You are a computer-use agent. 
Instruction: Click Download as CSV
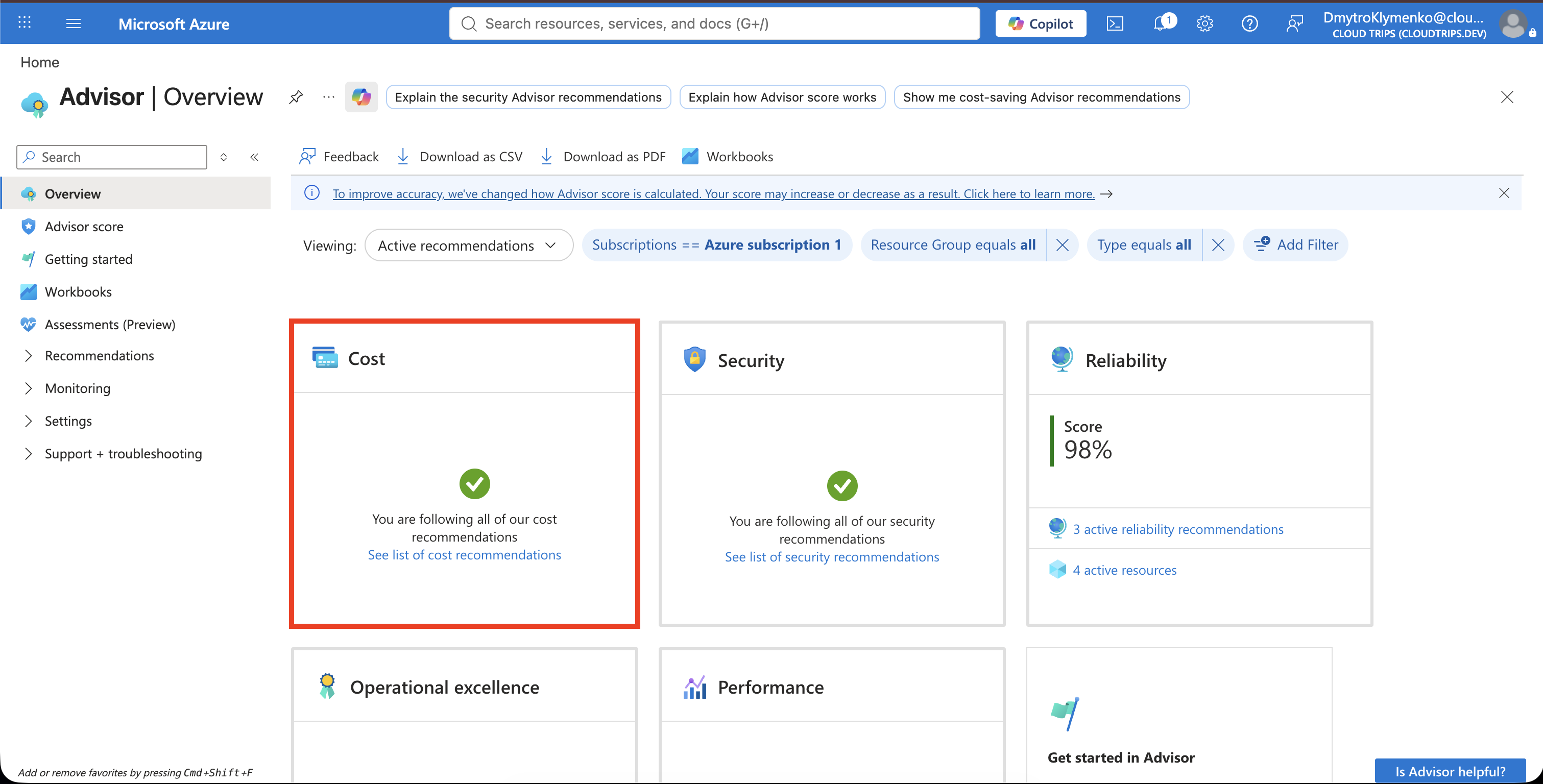460,157
